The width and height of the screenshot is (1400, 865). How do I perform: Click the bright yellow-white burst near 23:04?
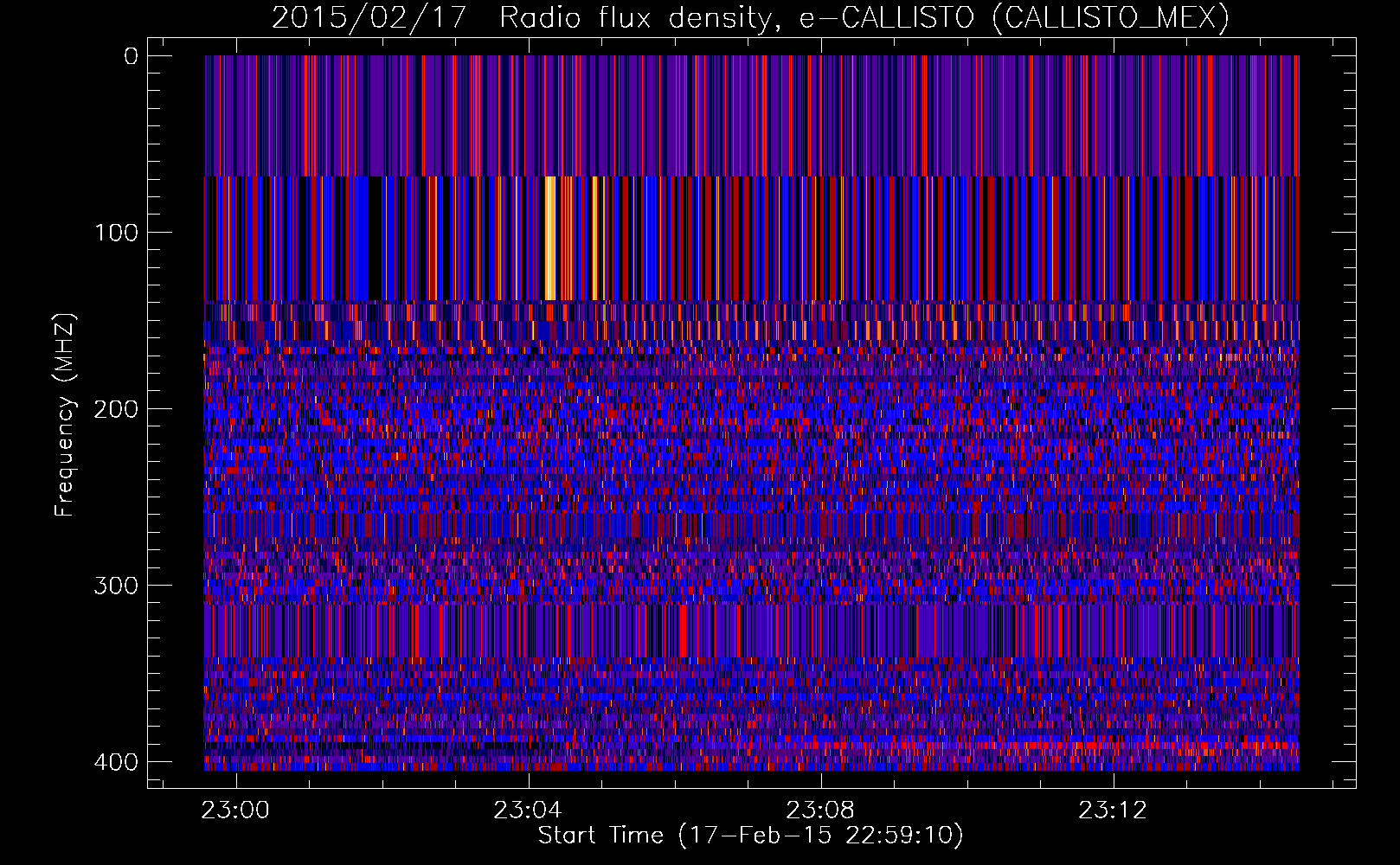pyautogui.click(x=550, y=238)
